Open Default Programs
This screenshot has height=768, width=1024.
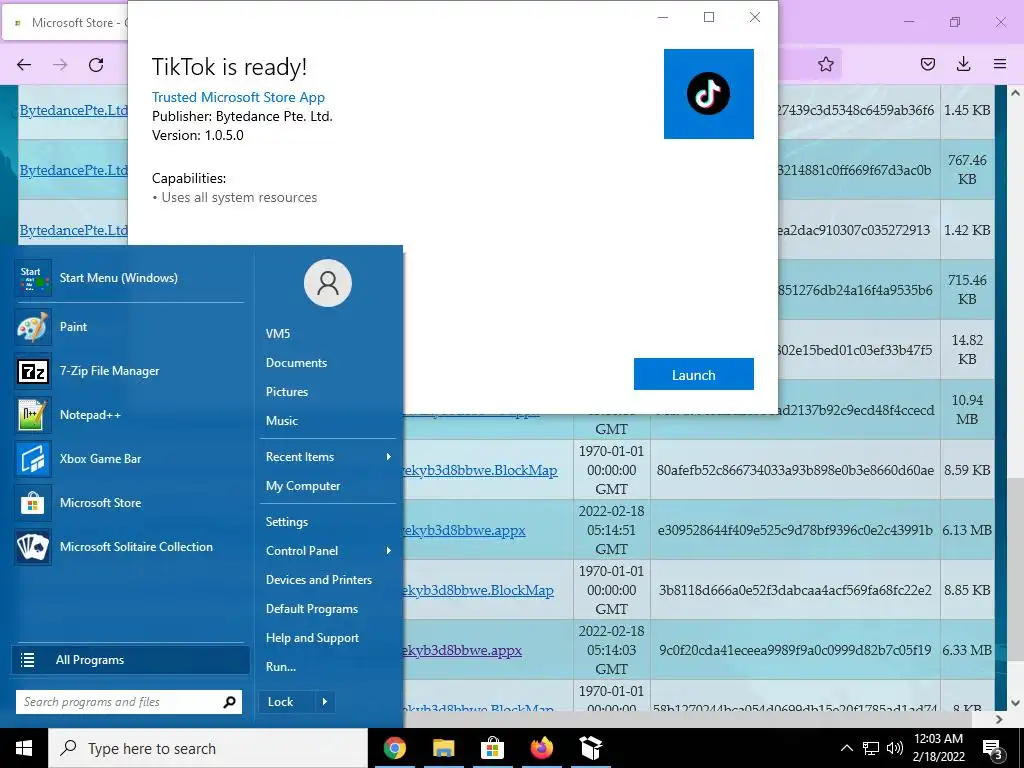point(312,609)
